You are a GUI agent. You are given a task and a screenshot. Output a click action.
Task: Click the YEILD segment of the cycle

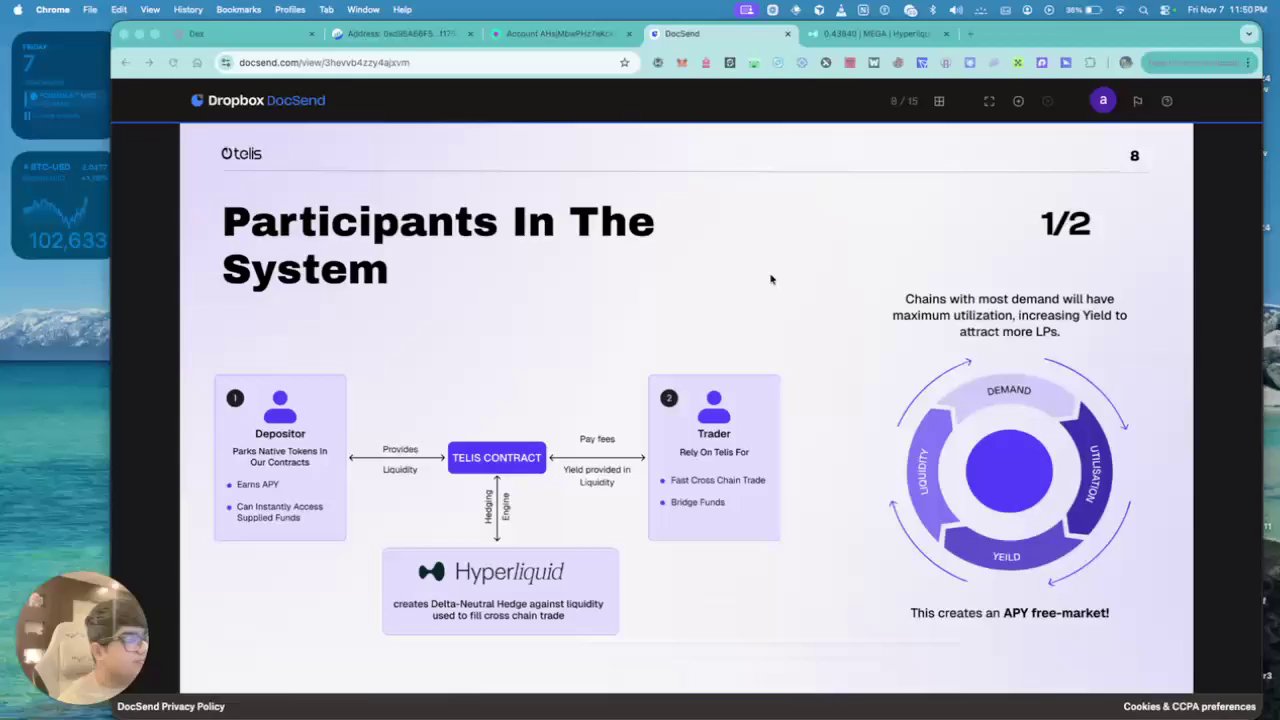click(x=1006, y=555)
